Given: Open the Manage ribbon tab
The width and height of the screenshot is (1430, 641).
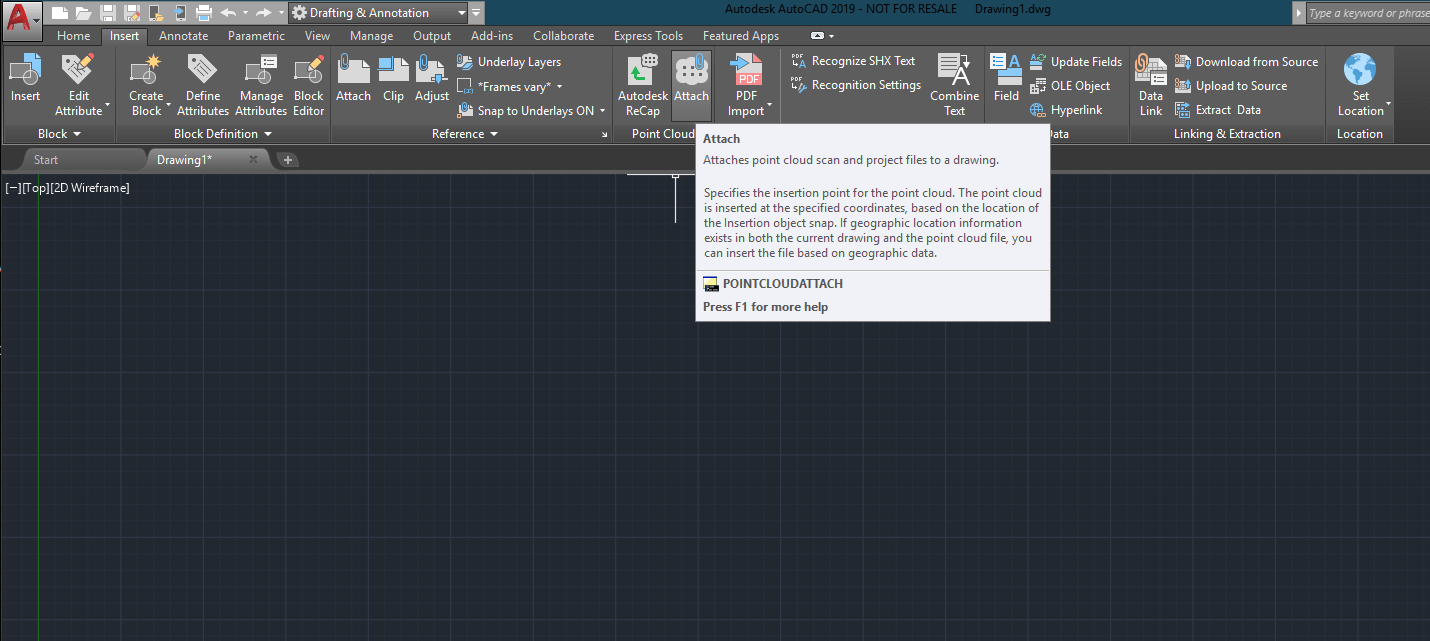Looking at the screenshot, I should (371, 36).
